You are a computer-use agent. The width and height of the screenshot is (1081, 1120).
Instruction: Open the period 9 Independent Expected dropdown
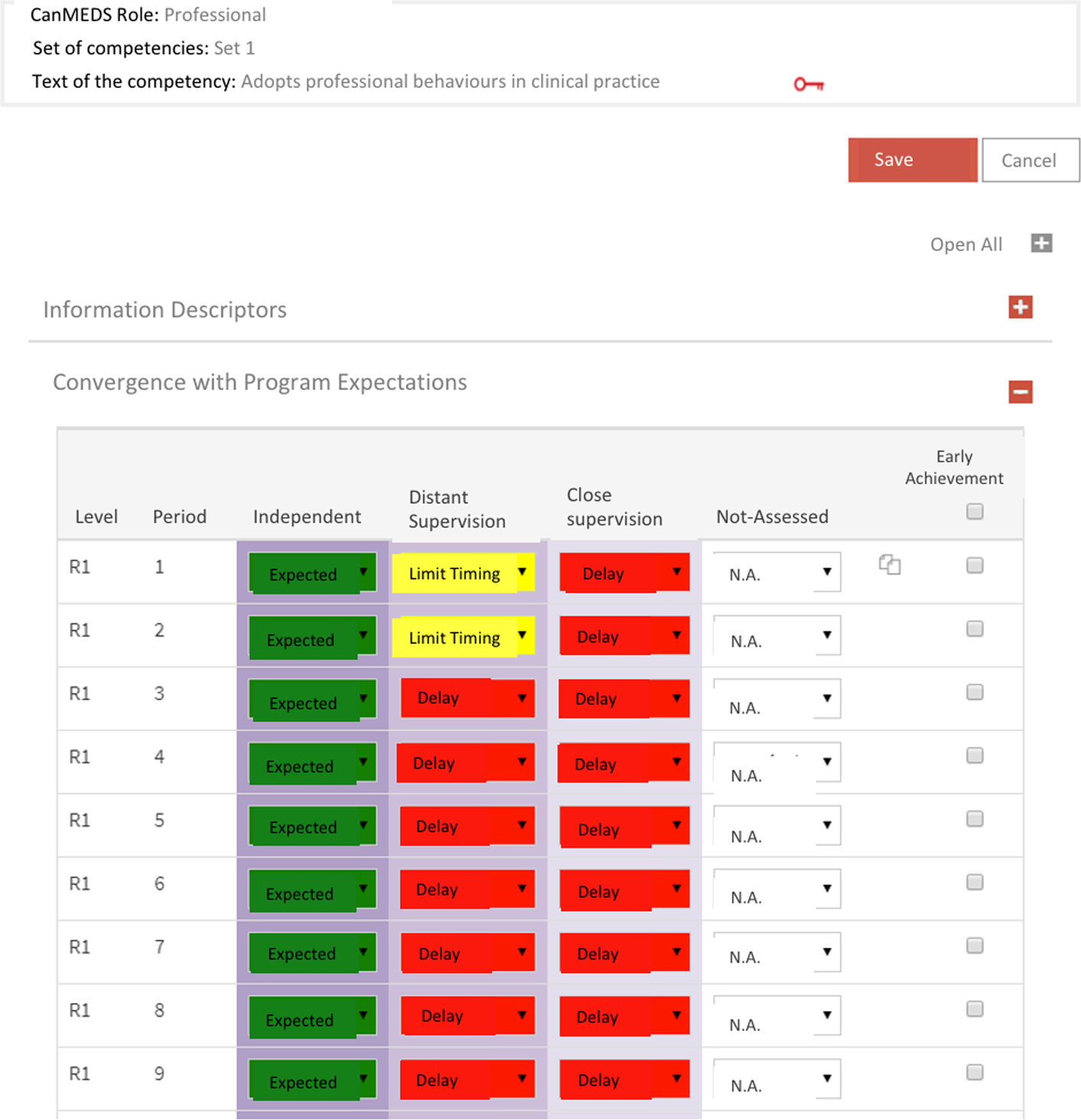coord(312,1080)
